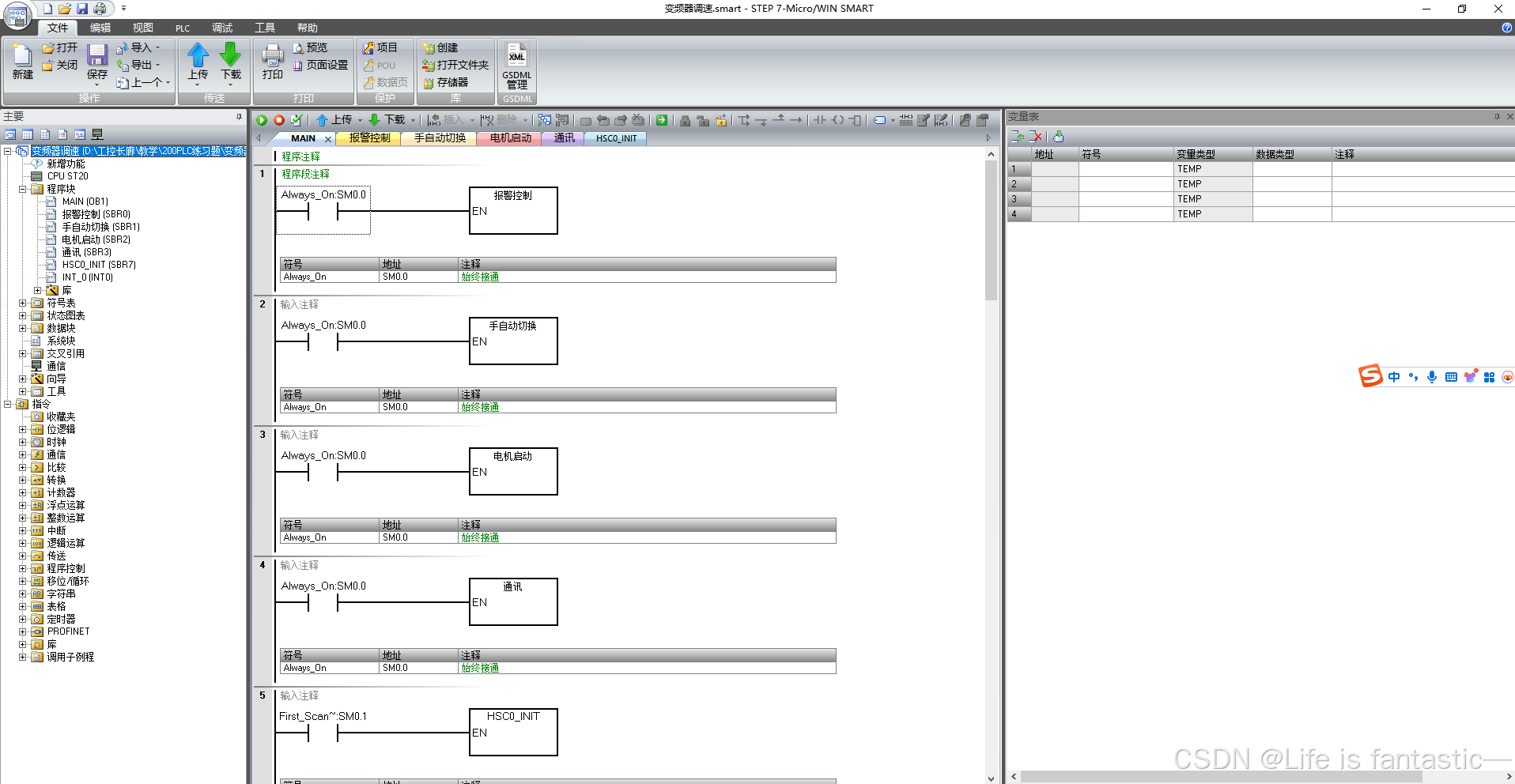The image size is (1515, 784).
Task: Expand the 定时器 instruction folder
Action: [23, 619]
